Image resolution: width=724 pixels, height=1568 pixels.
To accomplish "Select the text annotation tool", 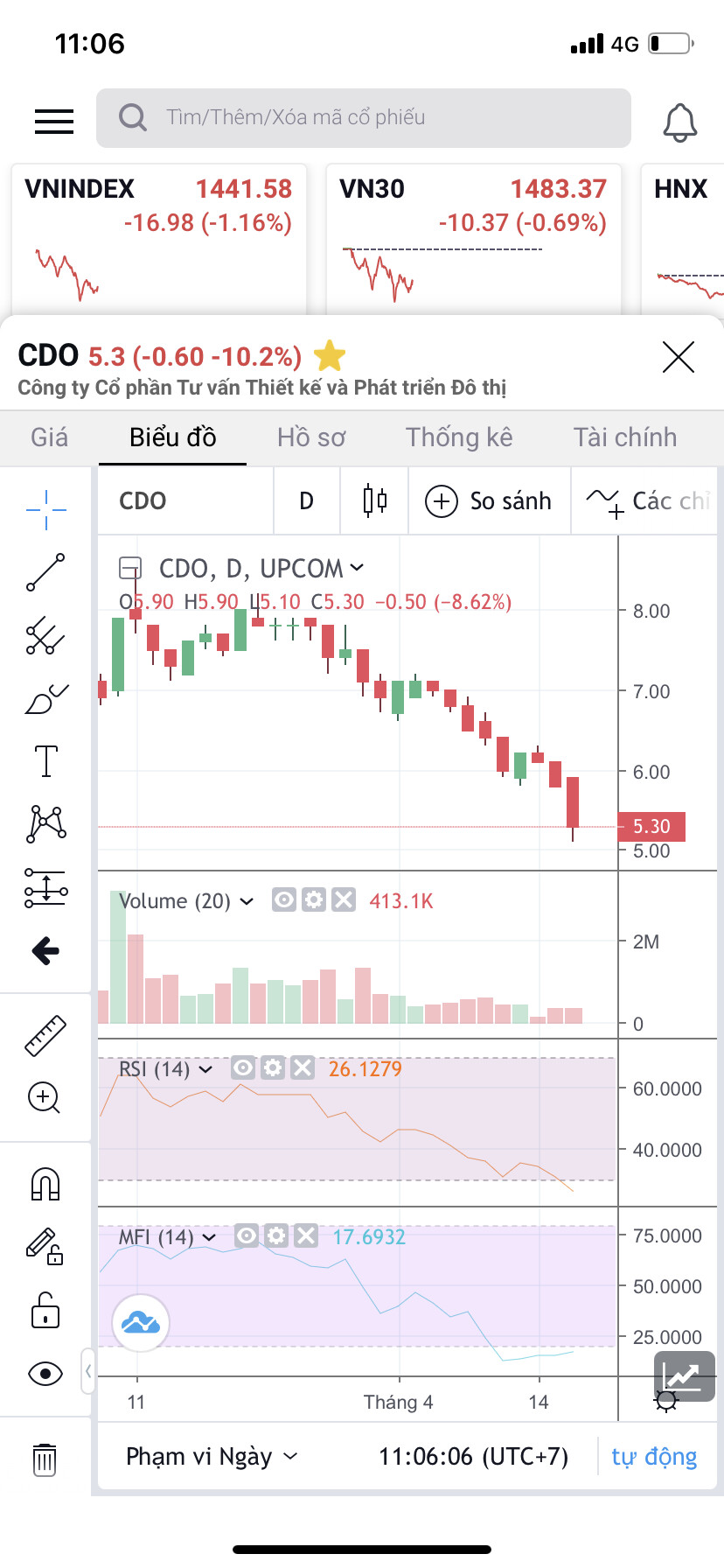I will click(x=45, y=760).
